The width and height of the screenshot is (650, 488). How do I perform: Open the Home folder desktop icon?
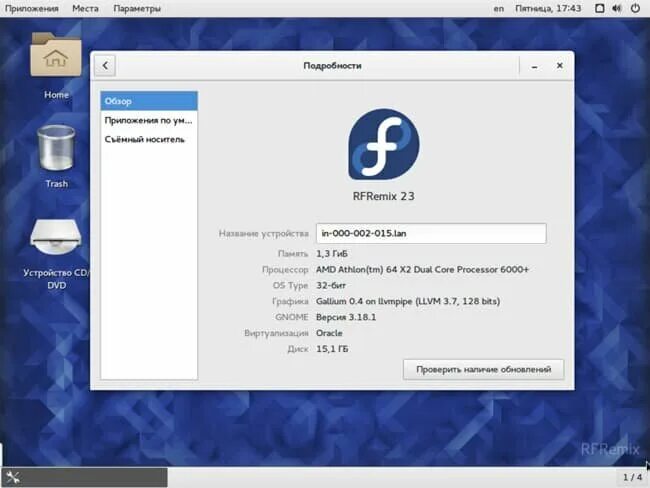[56, 55]
